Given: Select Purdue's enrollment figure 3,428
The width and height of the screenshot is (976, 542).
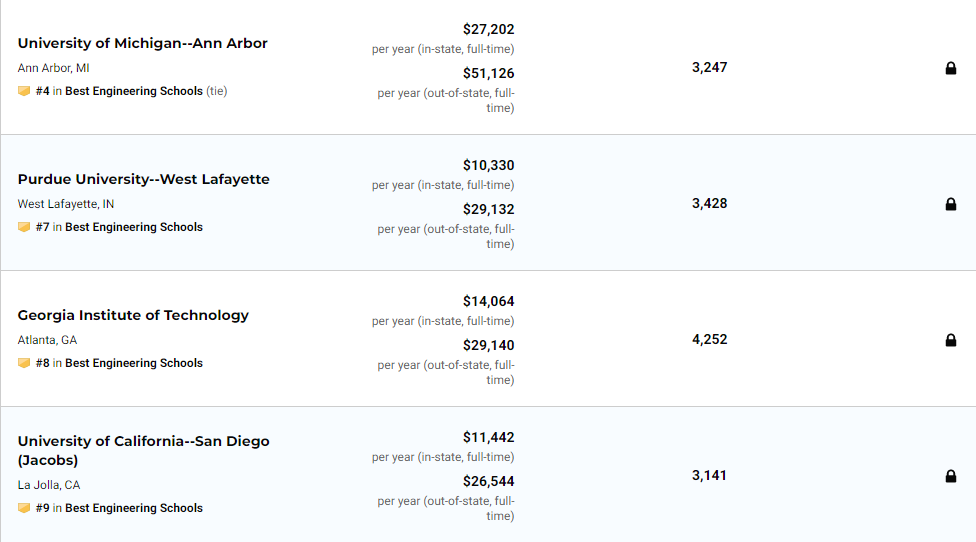Looking at the screenshot, I should pos(710,203).
